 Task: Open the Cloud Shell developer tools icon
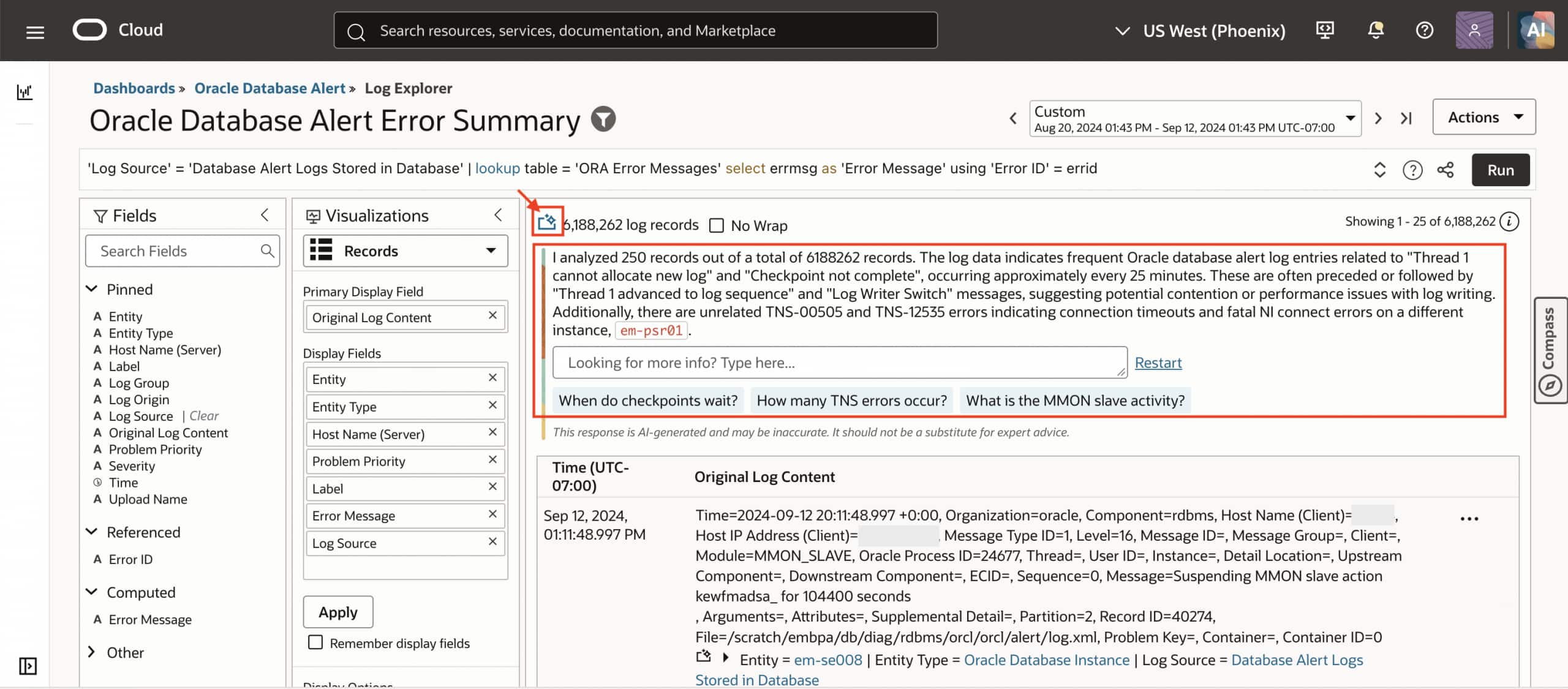(x=1325, y=30)
